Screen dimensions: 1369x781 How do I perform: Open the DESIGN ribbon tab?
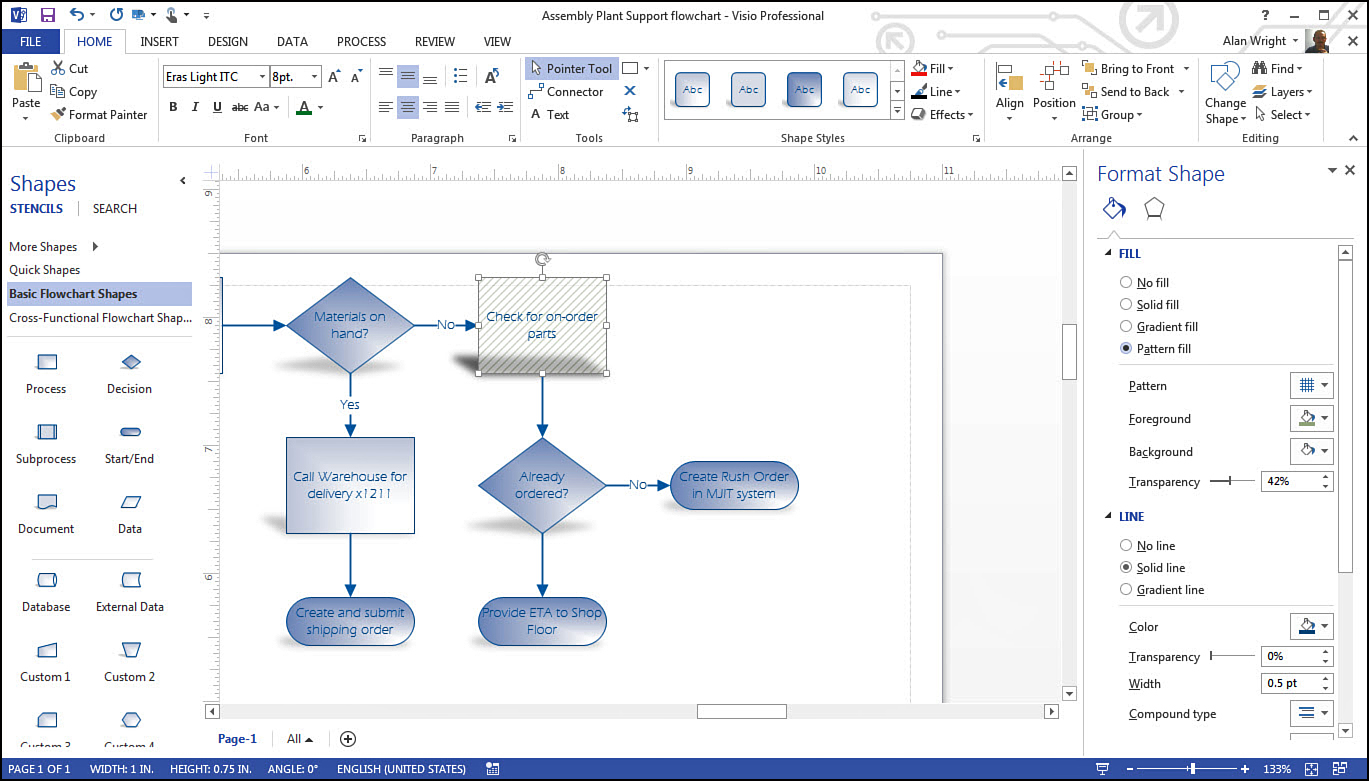tap(228, 42)
